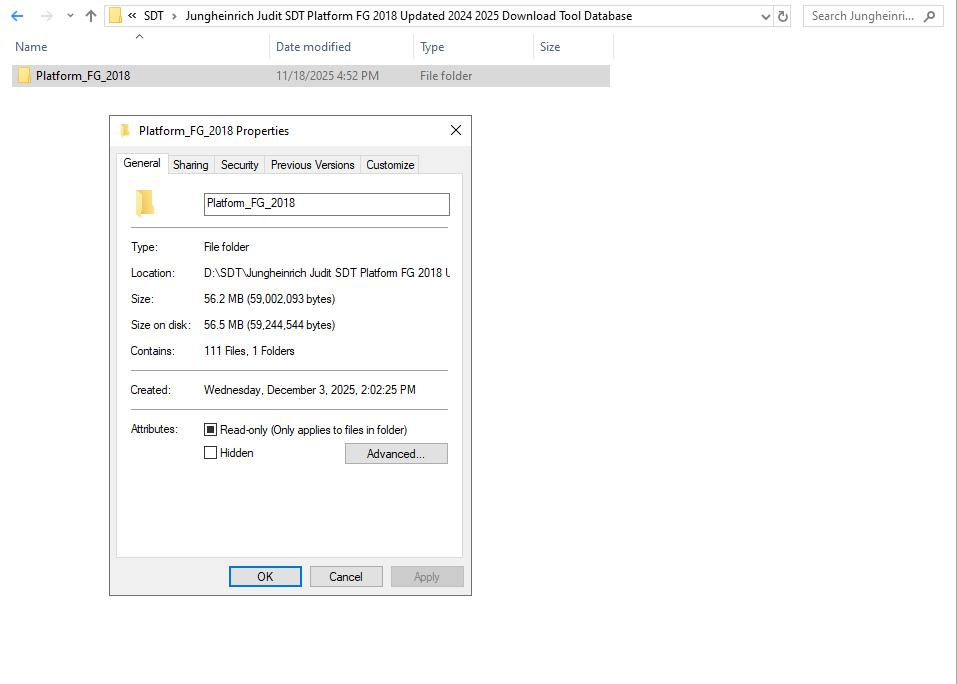Click the search magnifier icon
The height and width of the screenshot is (684, 957).
coord(930,15)
